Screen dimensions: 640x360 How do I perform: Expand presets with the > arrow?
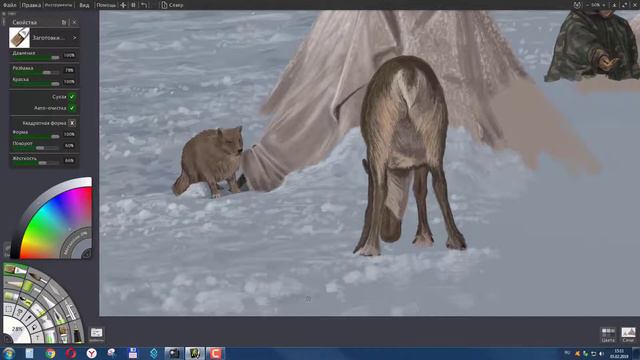pyautogui.click(x=75, y=38)
